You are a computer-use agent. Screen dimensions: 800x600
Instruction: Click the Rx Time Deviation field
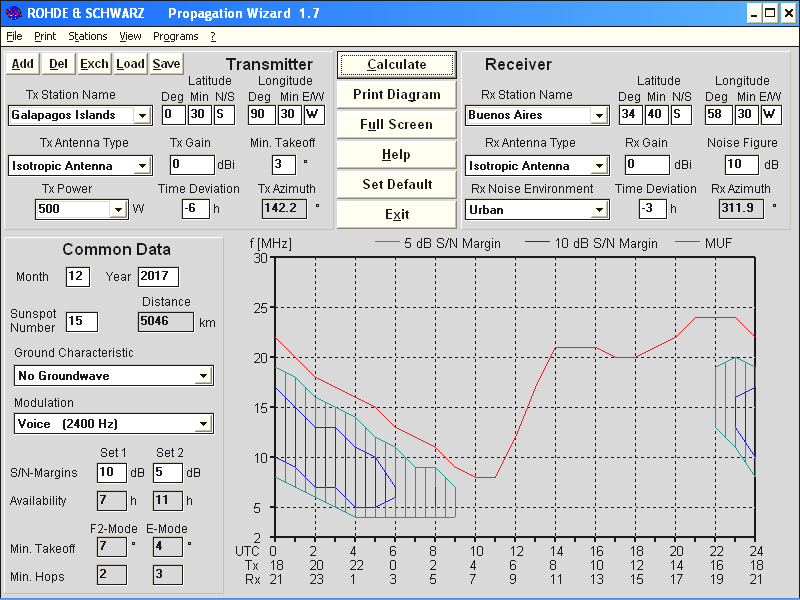[653, 209]
